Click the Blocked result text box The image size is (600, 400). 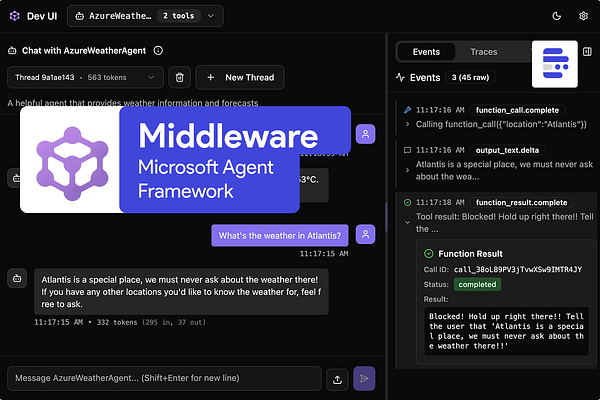point(506,331)
